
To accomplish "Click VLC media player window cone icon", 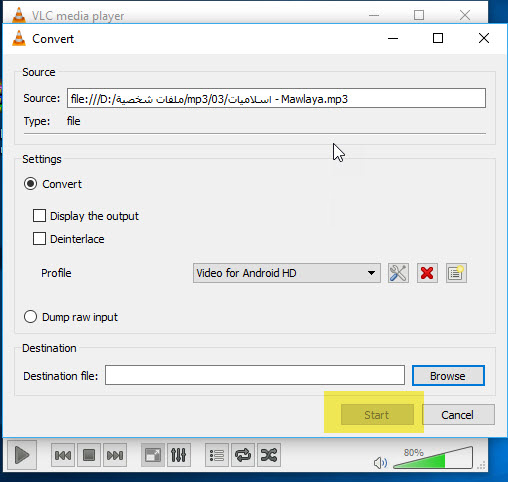I will pos(19,15).
